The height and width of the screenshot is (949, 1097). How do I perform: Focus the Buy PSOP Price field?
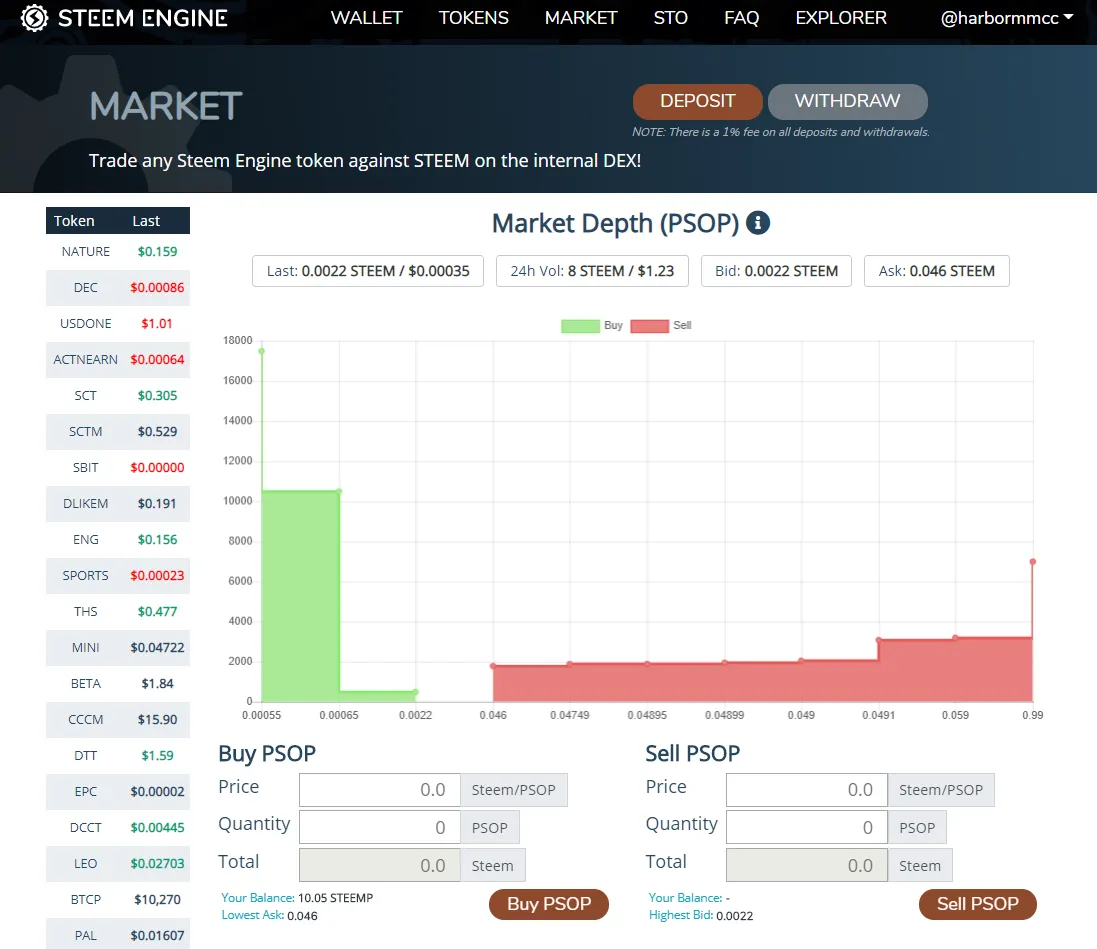pyautogui.click(x=380, y=790)
